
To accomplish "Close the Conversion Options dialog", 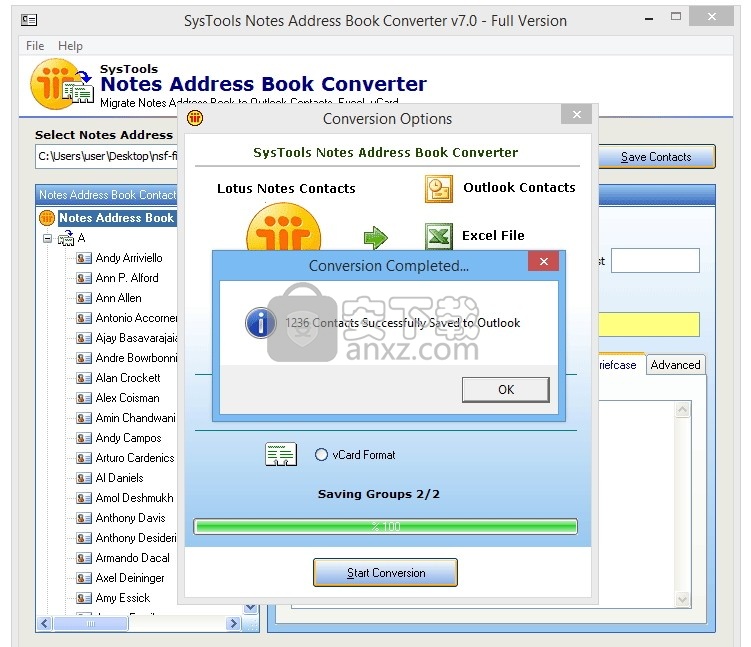I will (577, 114).
